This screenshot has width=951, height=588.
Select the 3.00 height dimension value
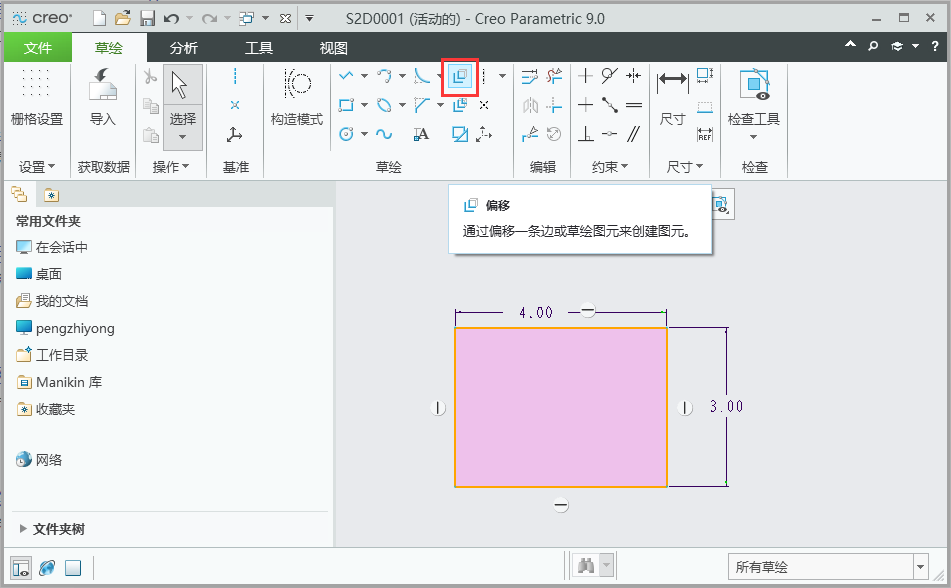(x=727, y=407)
